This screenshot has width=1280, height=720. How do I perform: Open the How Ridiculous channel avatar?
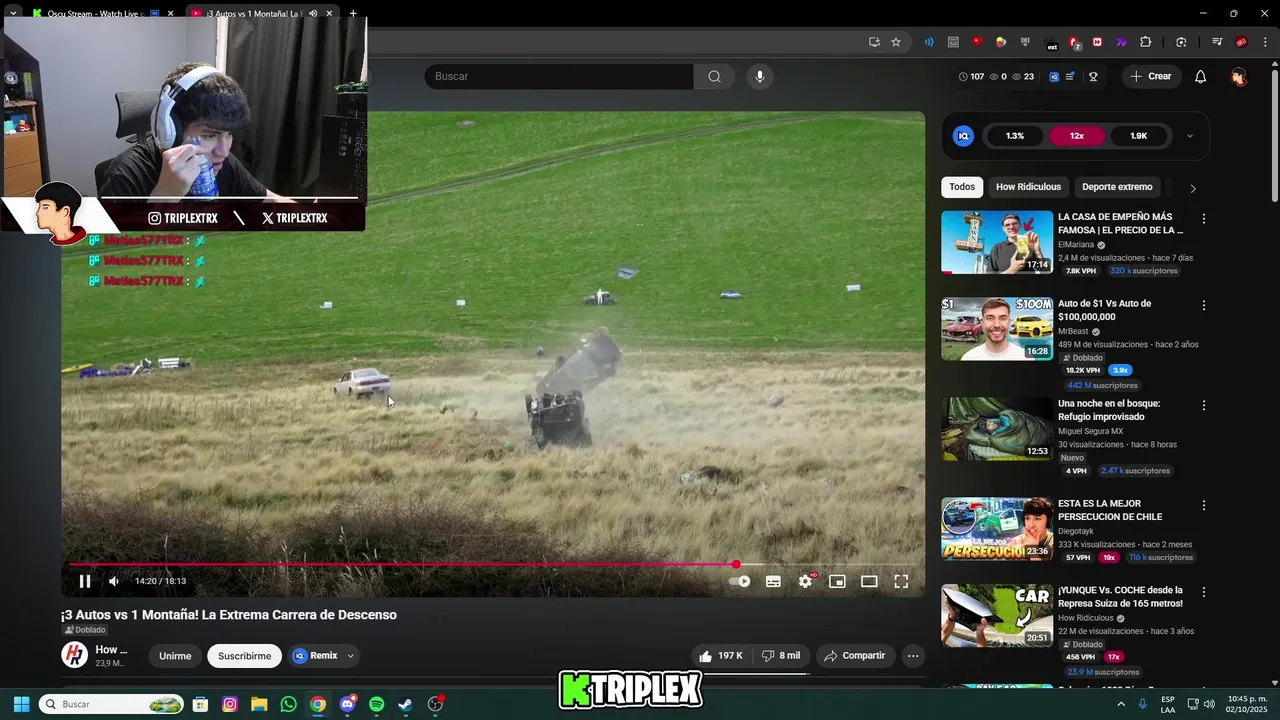click(x=74, y=655)
